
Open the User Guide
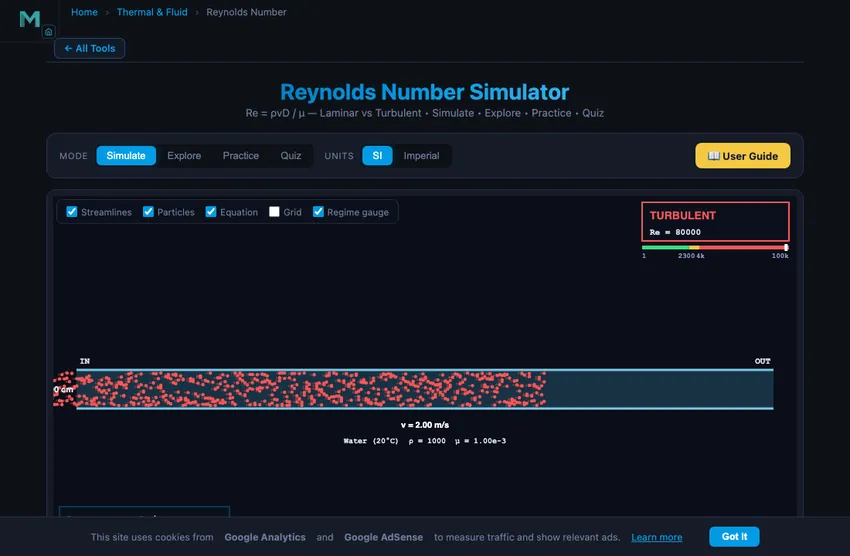743,156
